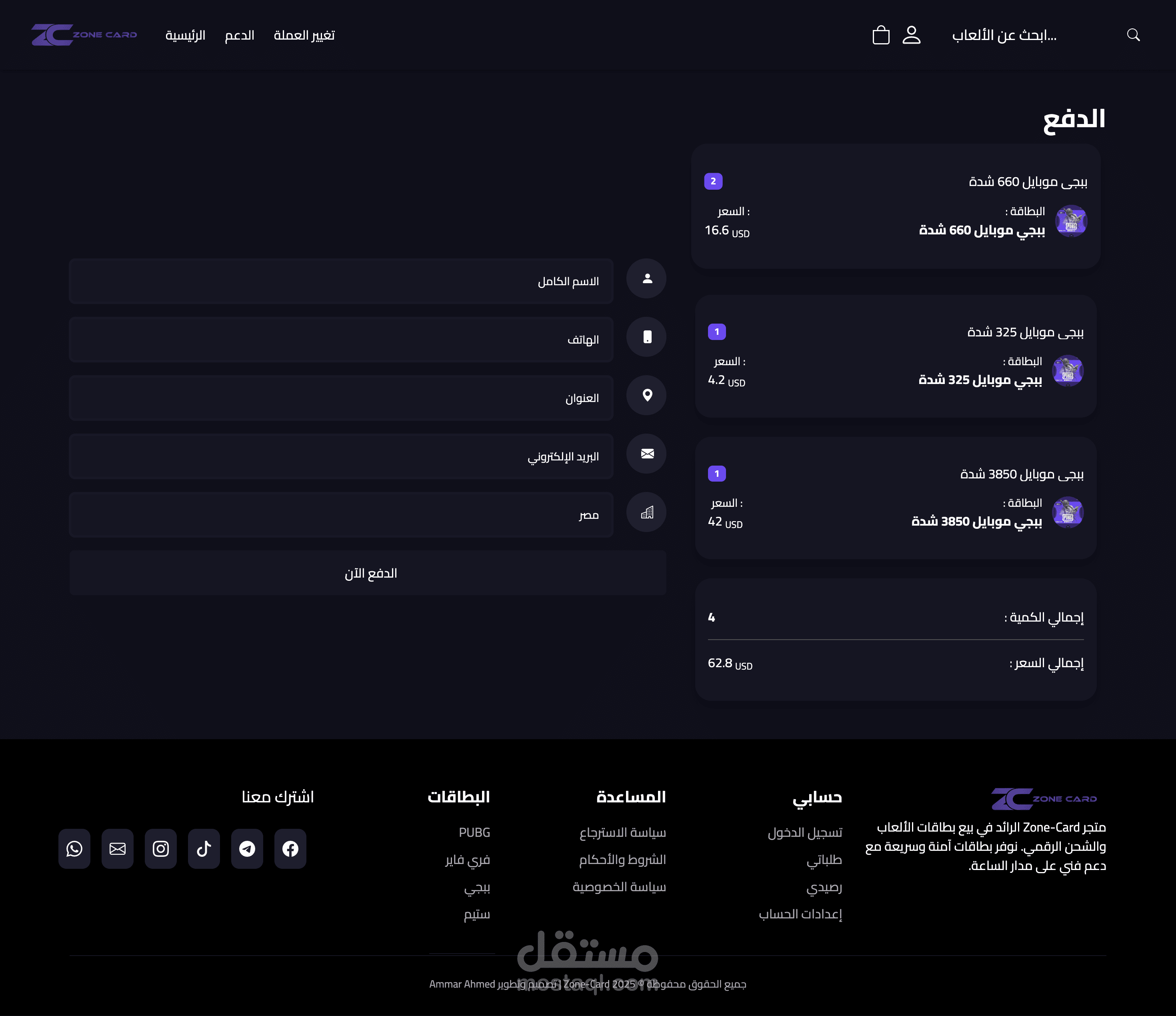Open the email social icon in footer

click(118, 848)
